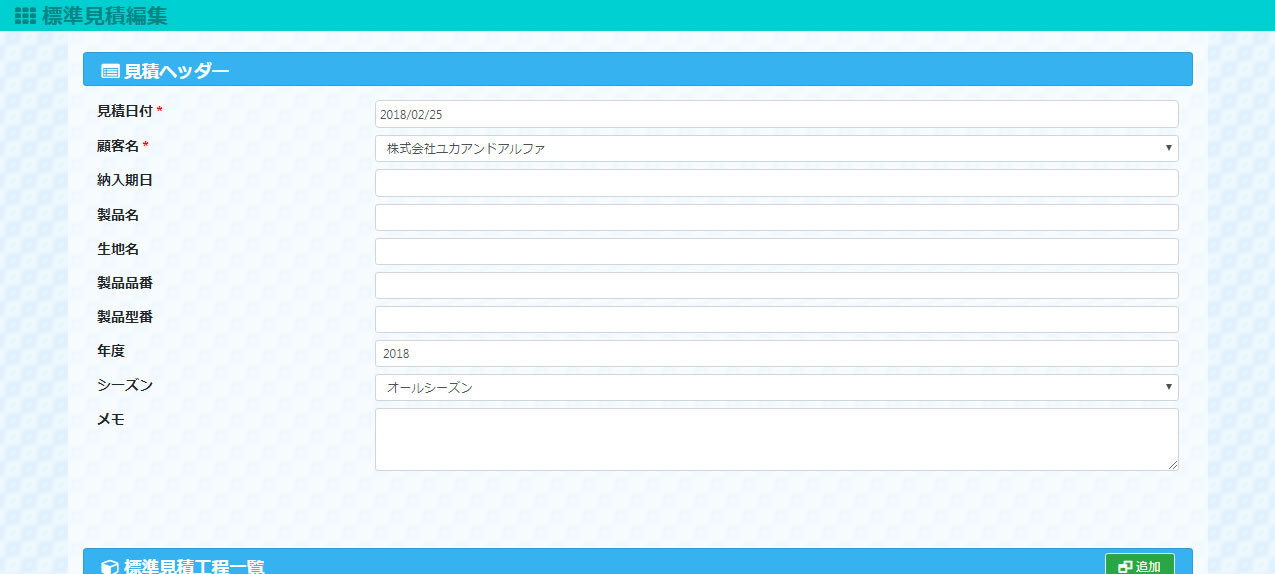Screen dimensions: 1275x574
Task: Click the 標準見積編集 page title text
Action: click(x=105, y=16)
